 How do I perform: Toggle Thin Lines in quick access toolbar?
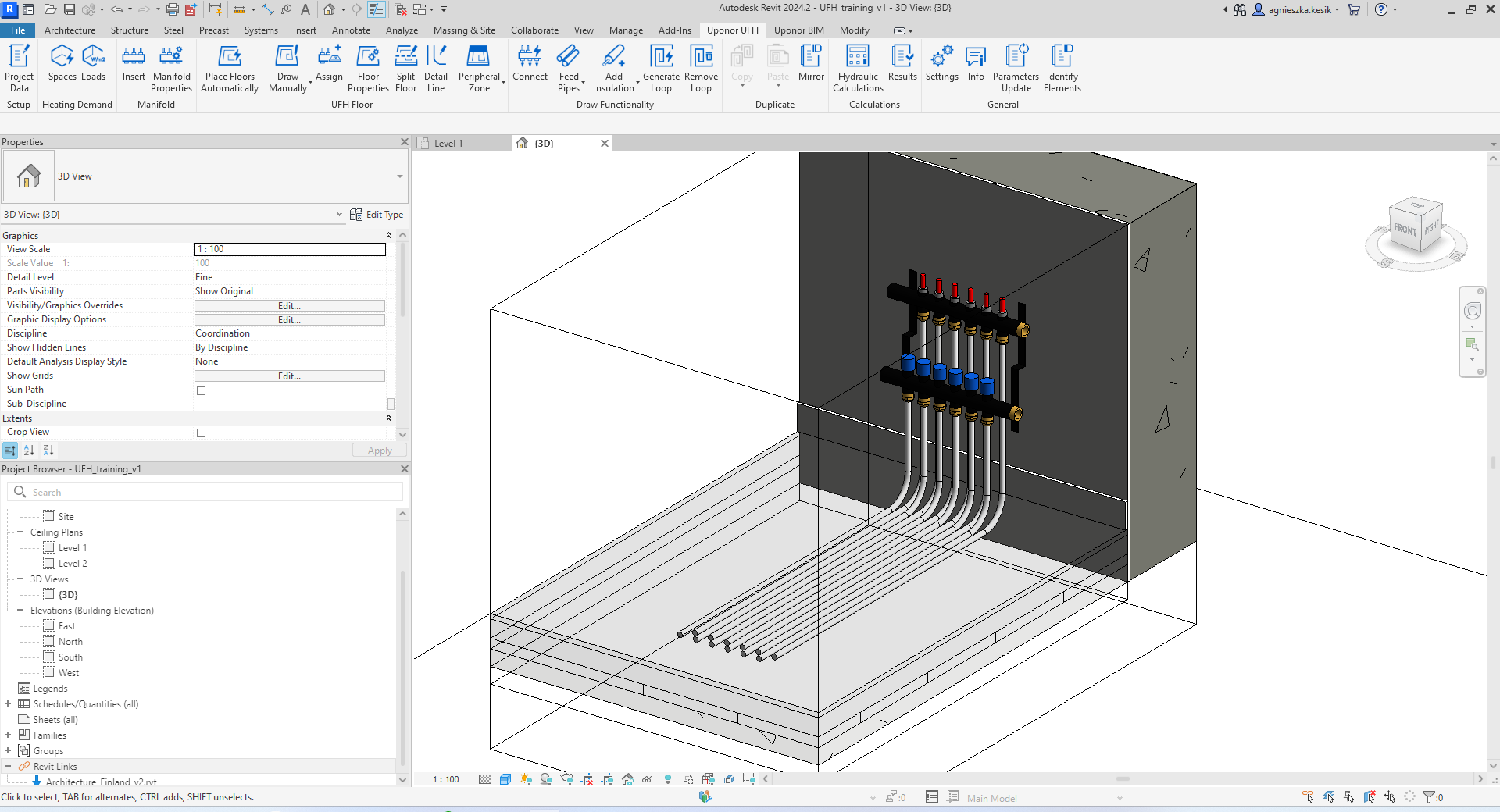pyautogui.click(x=377, y=9)
